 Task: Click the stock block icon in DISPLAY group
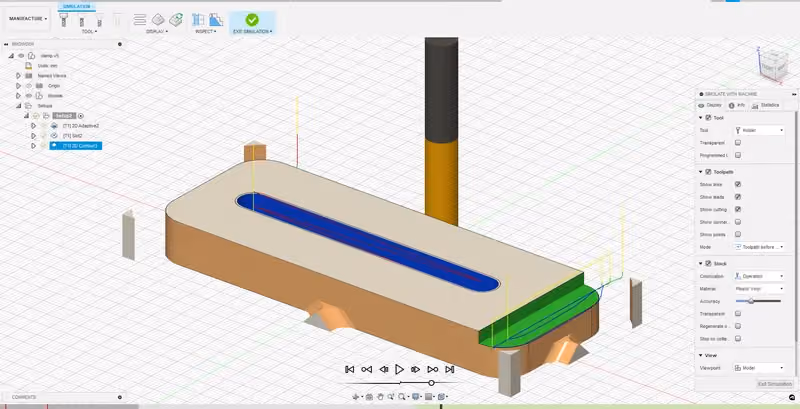(x=158, y=20)
